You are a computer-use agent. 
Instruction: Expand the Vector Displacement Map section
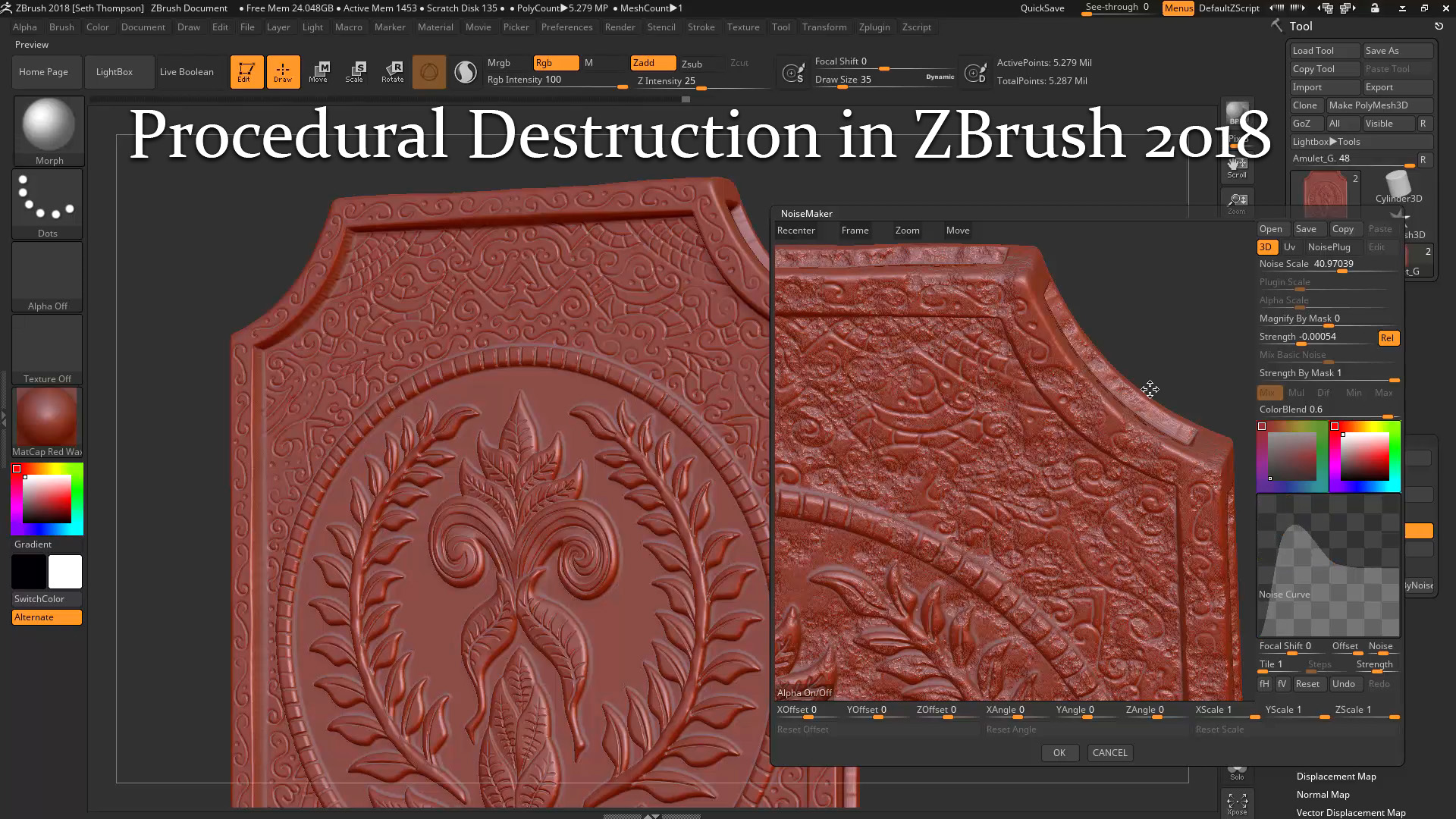pyautogui.click(x=1351, y=813)
